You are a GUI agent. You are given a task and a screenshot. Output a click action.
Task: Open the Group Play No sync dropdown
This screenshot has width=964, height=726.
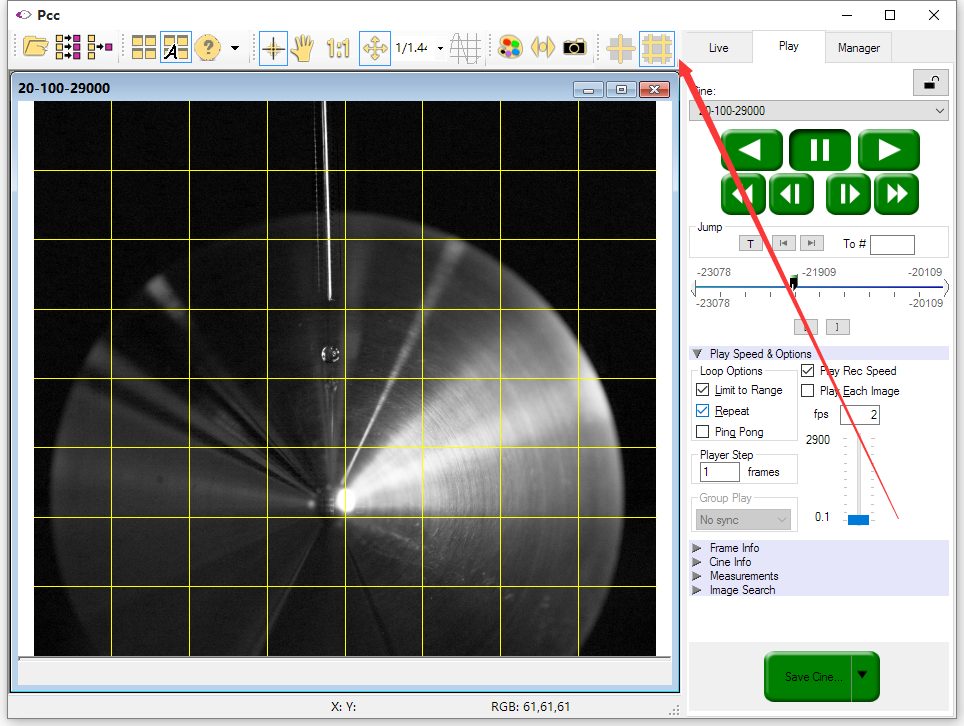743,520
